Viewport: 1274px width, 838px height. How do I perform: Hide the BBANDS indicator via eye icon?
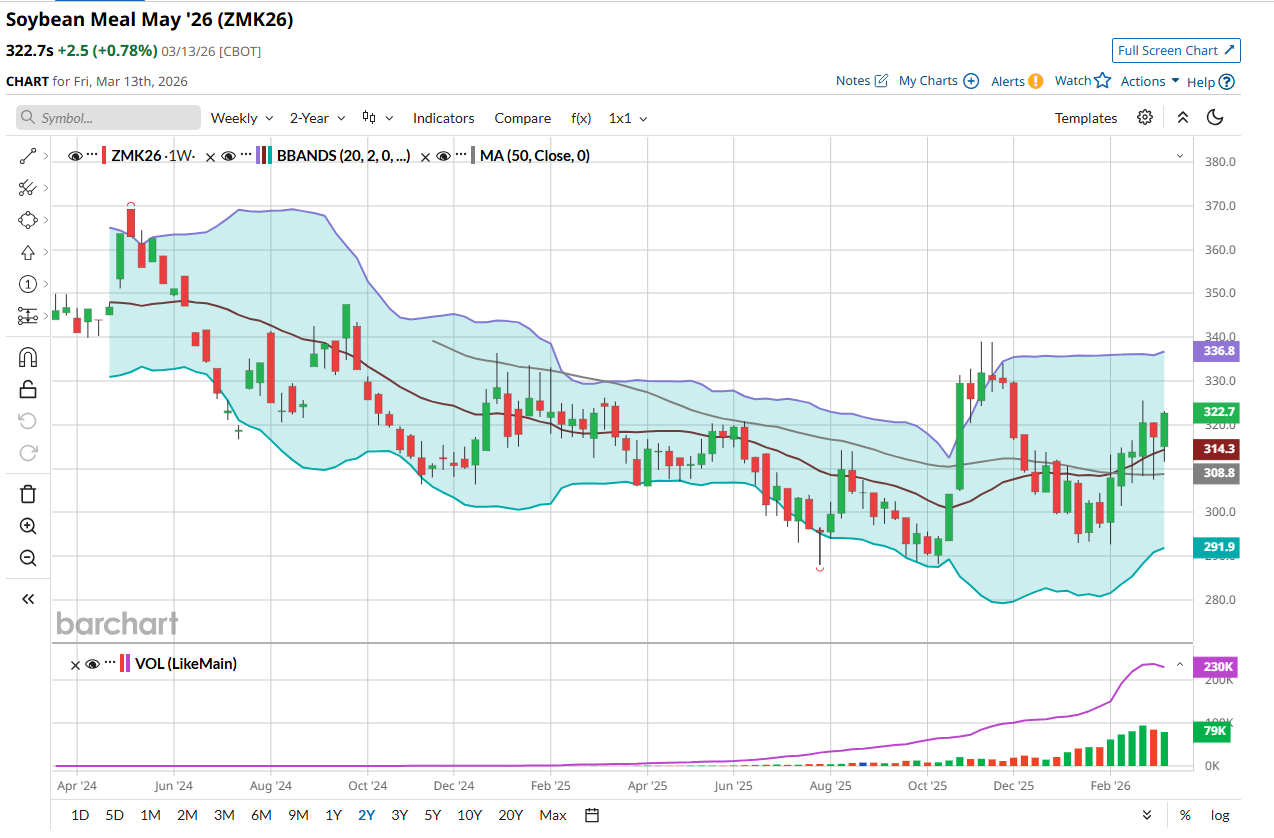[x=228, y=156]
